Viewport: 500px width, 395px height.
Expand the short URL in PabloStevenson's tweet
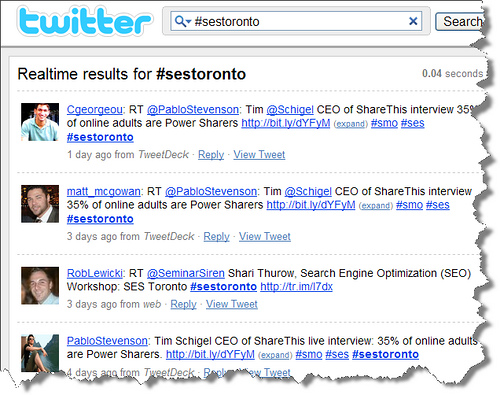click(275, 355)
